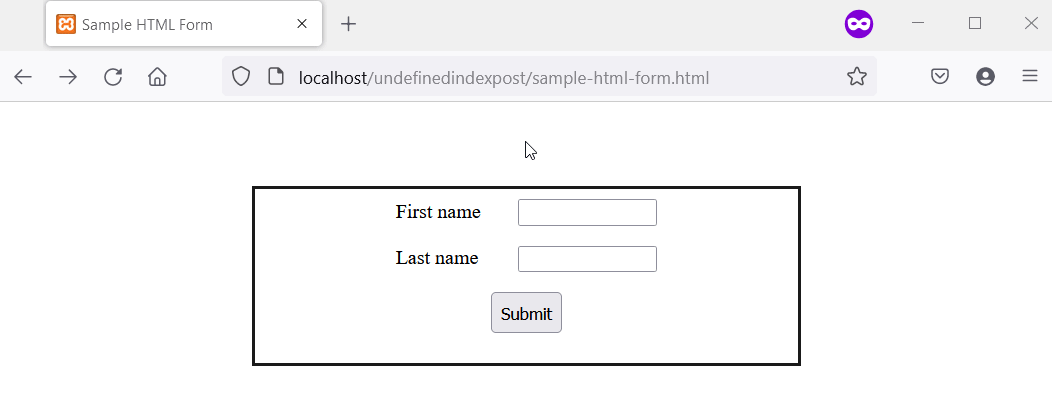Focus the Last name text field

click(x=587, y=259)
